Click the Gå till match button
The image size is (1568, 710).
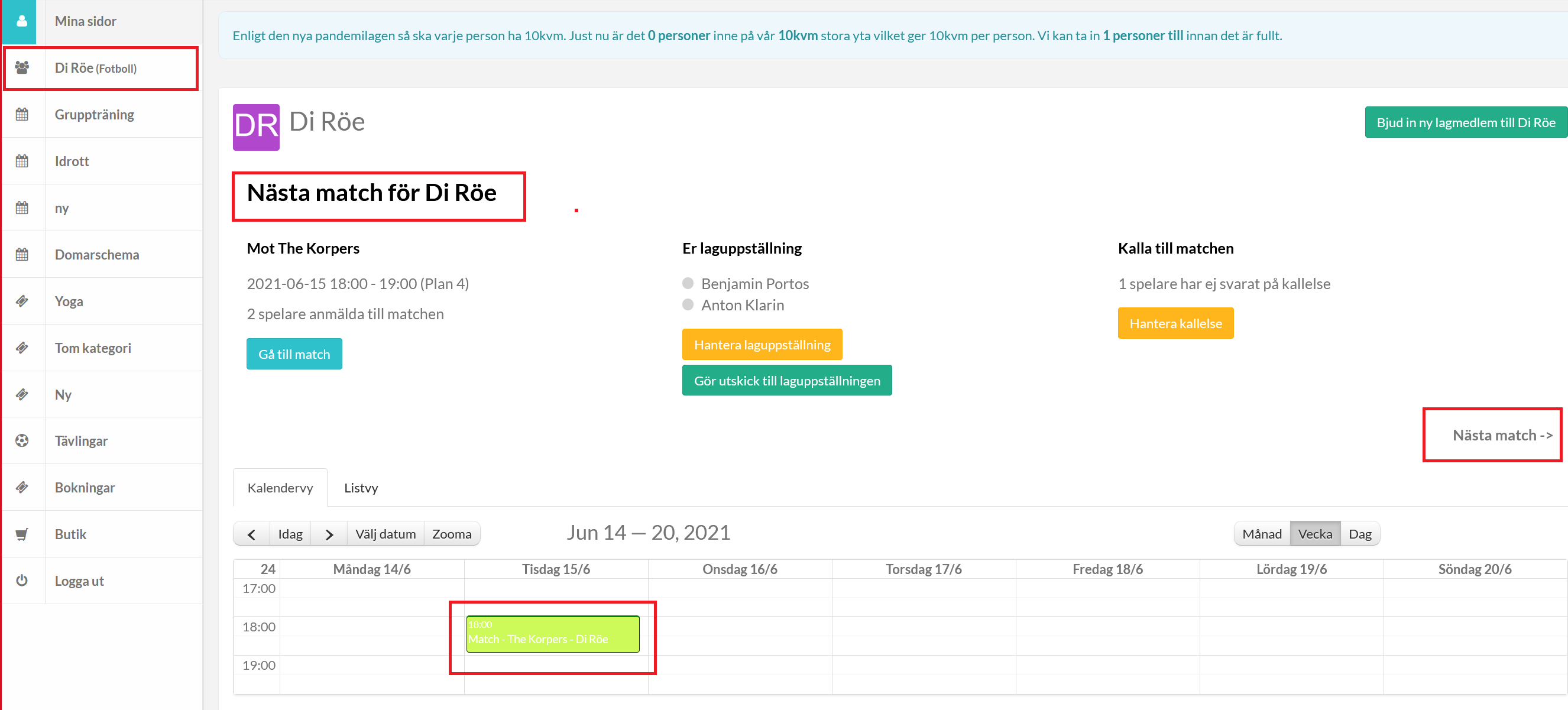click(294, 354)
